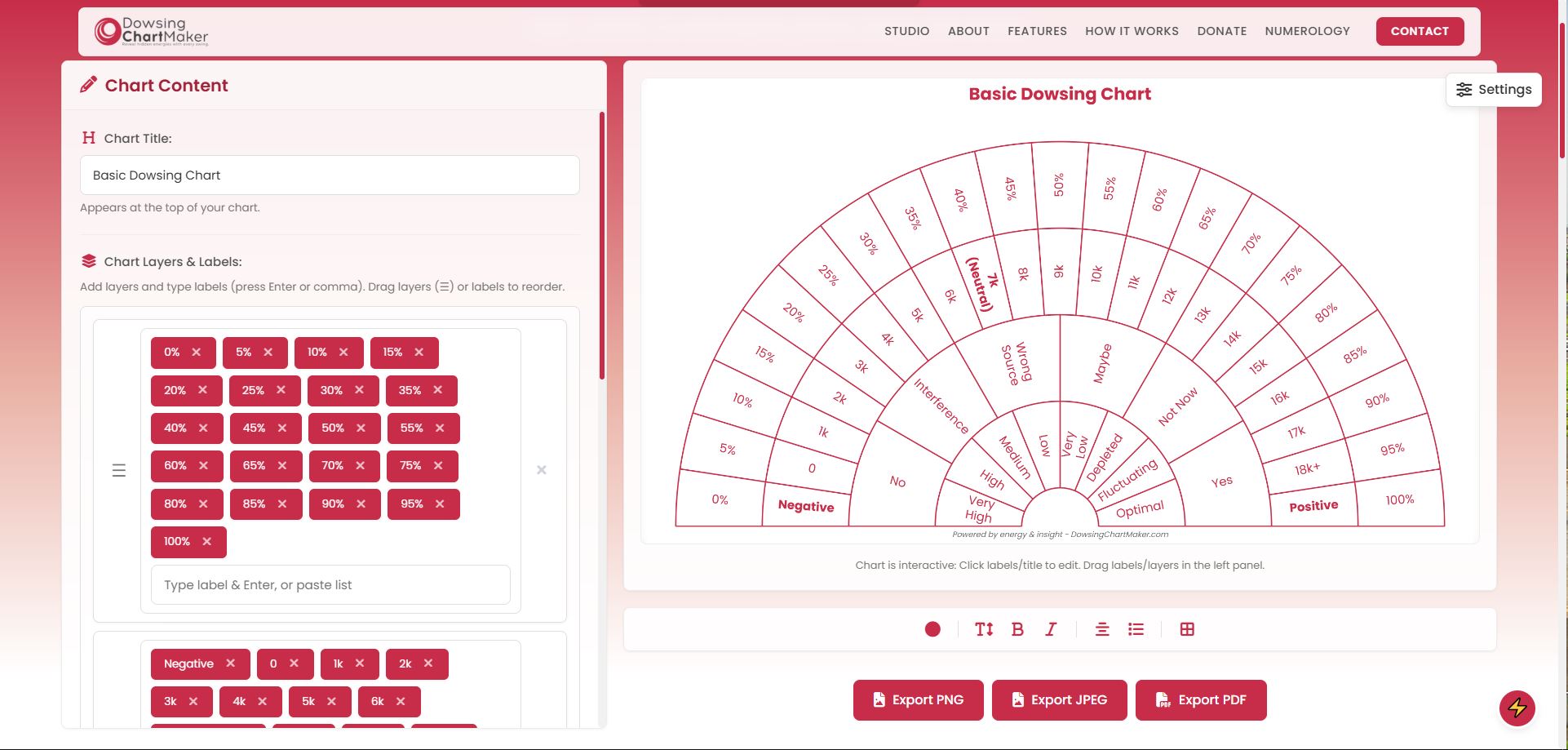The height and width of the screenshot is (750, 1568).
Task: Click the lightning bolt floating button
Action: [1517, 708]
